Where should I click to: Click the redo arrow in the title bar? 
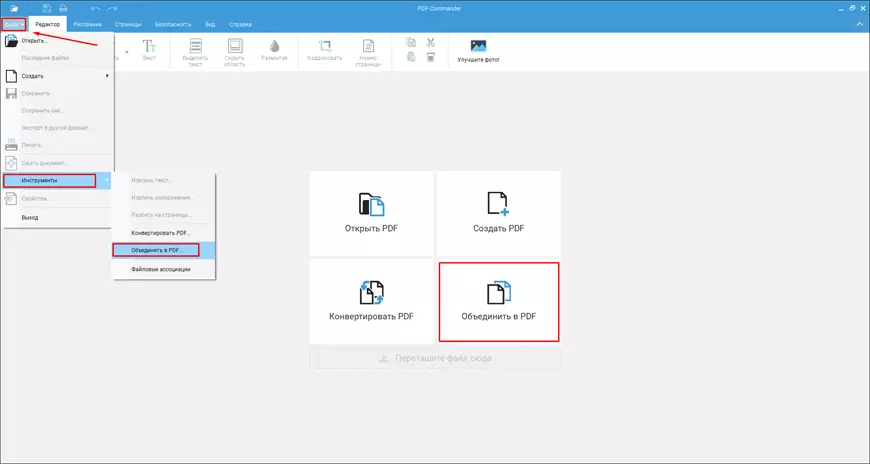[112, 8]
